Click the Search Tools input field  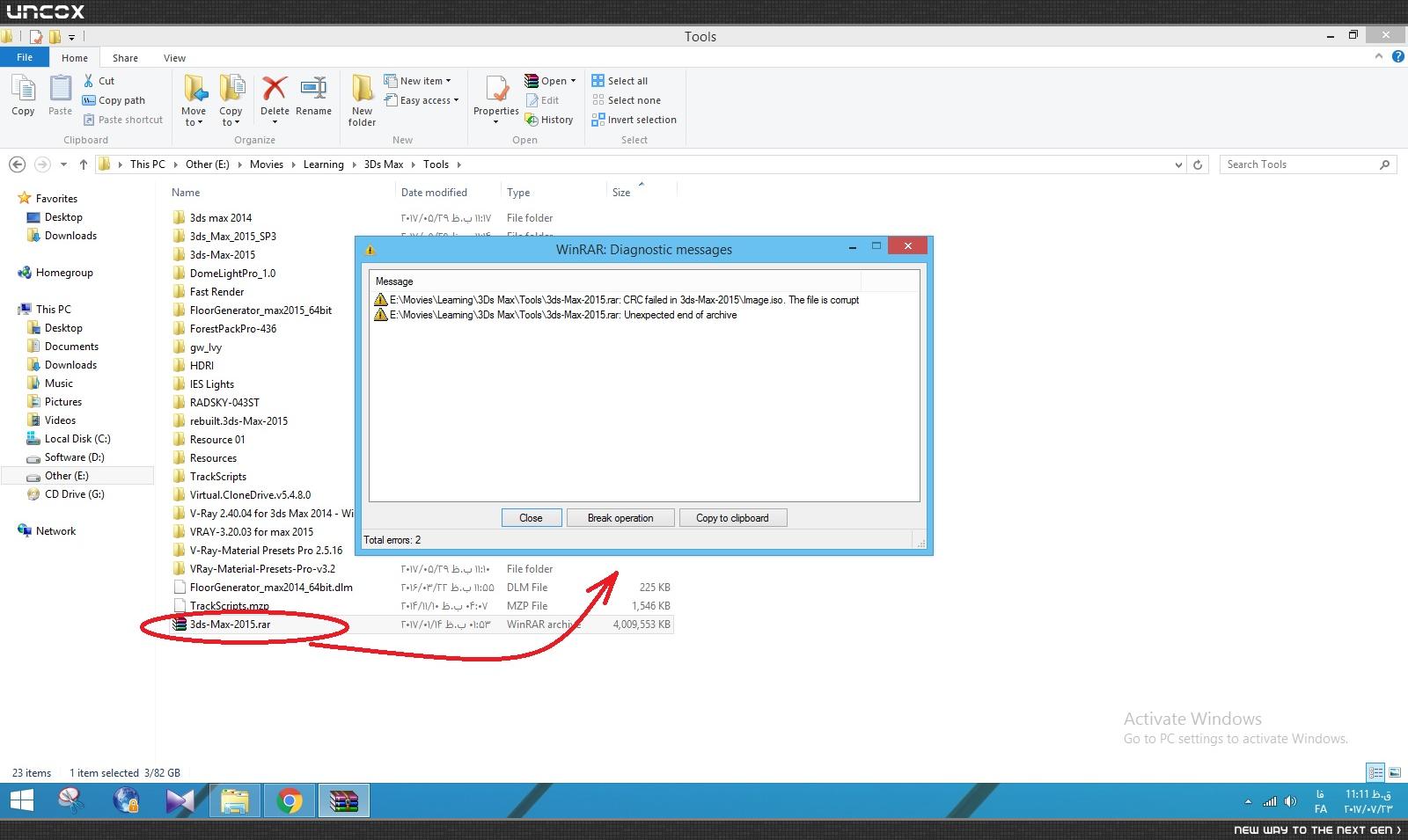point(1301,164)
